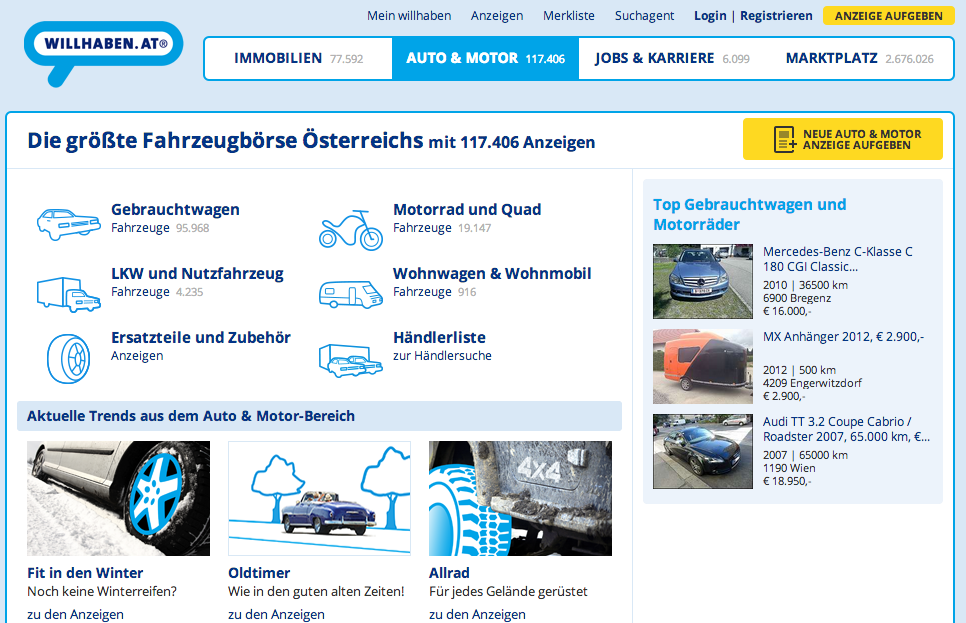Select the Auto & Motor tab
The image size is (966, 623).
click(x=485, y=59)
